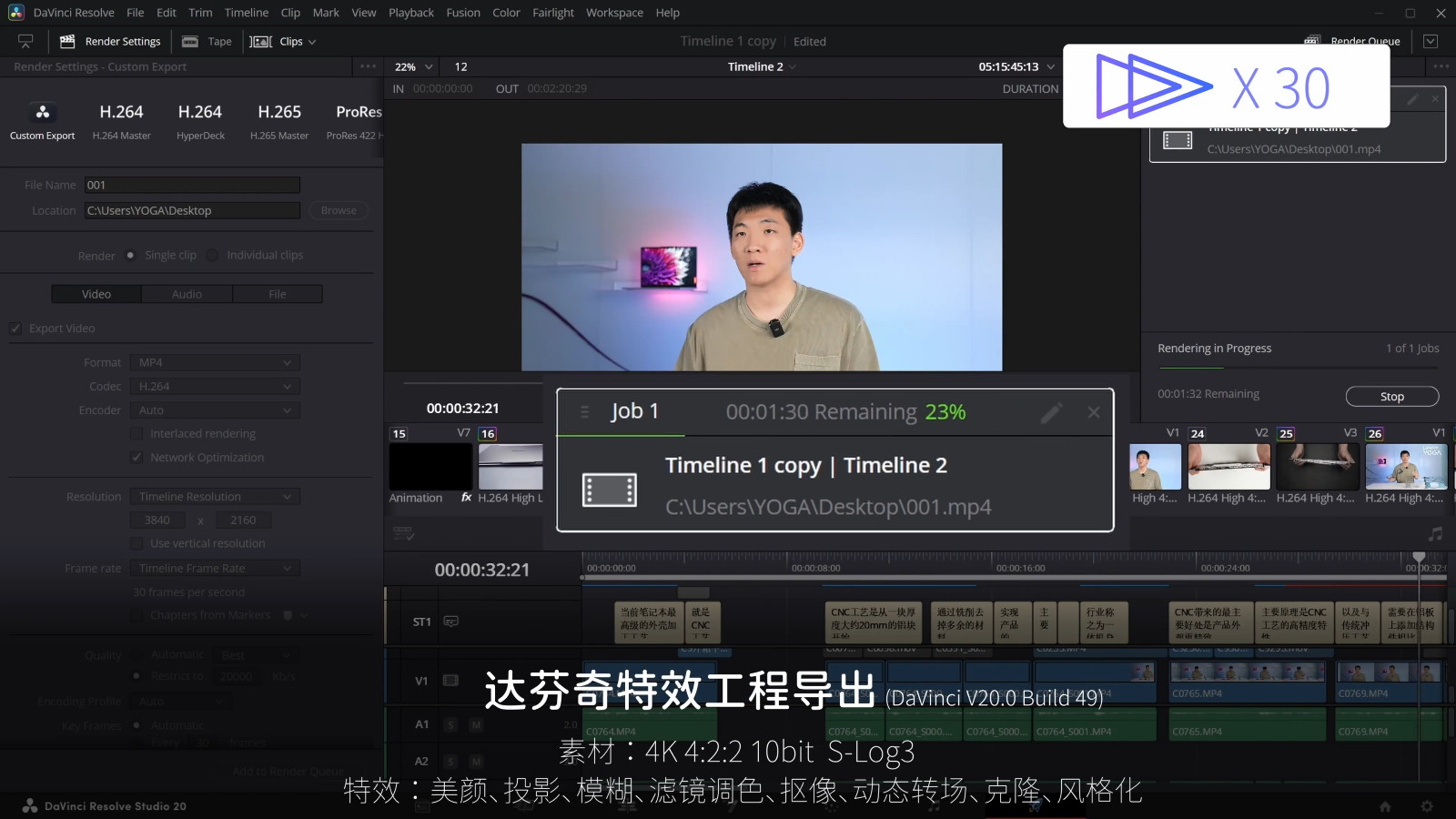Open the Playback menu

(x=411, y=13)
